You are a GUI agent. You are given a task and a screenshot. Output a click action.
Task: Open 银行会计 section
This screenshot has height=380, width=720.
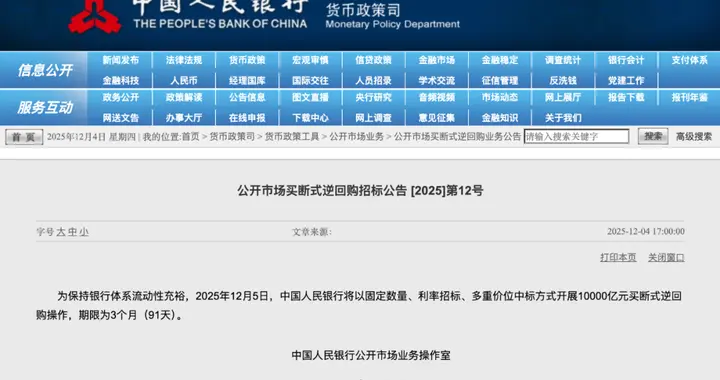pyautogui.click(x=626, y=60)
